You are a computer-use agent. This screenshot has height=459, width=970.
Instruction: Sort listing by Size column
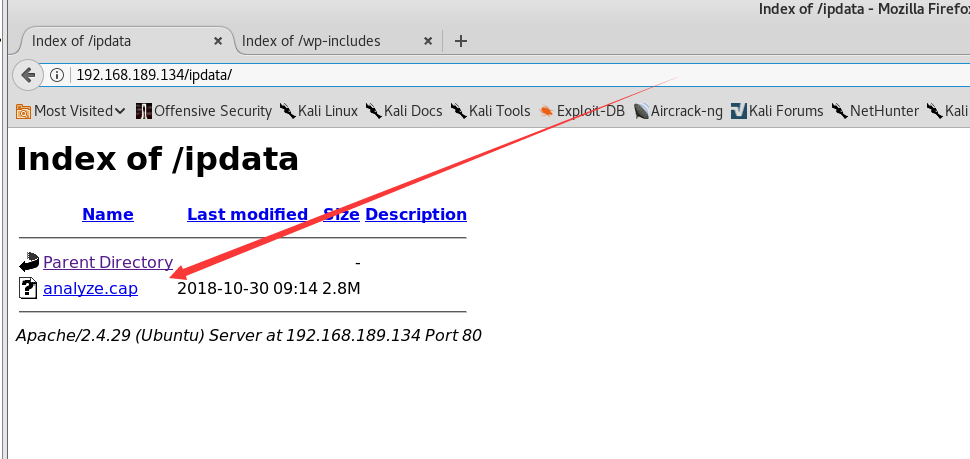pyautogui.click(x=341, y=215)
